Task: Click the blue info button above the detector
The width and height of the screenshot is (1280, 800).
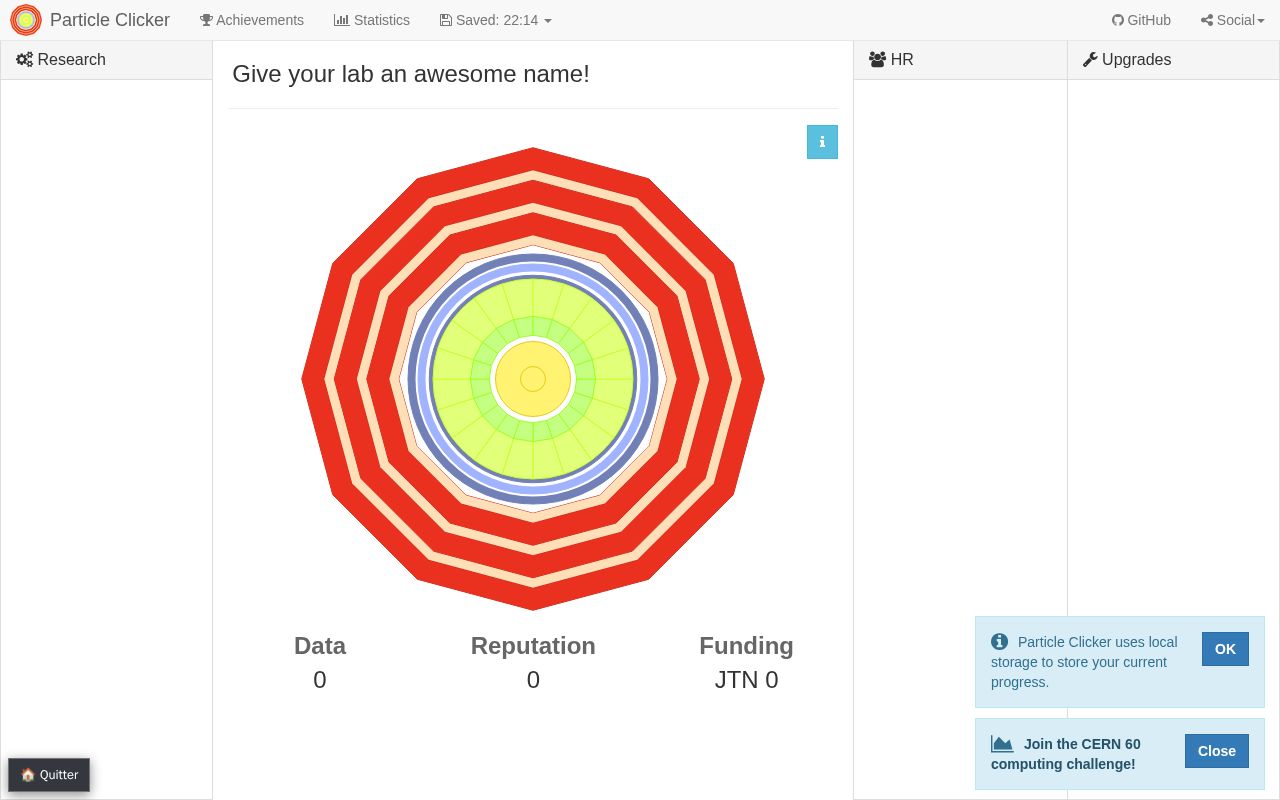Action: point(822,142)
